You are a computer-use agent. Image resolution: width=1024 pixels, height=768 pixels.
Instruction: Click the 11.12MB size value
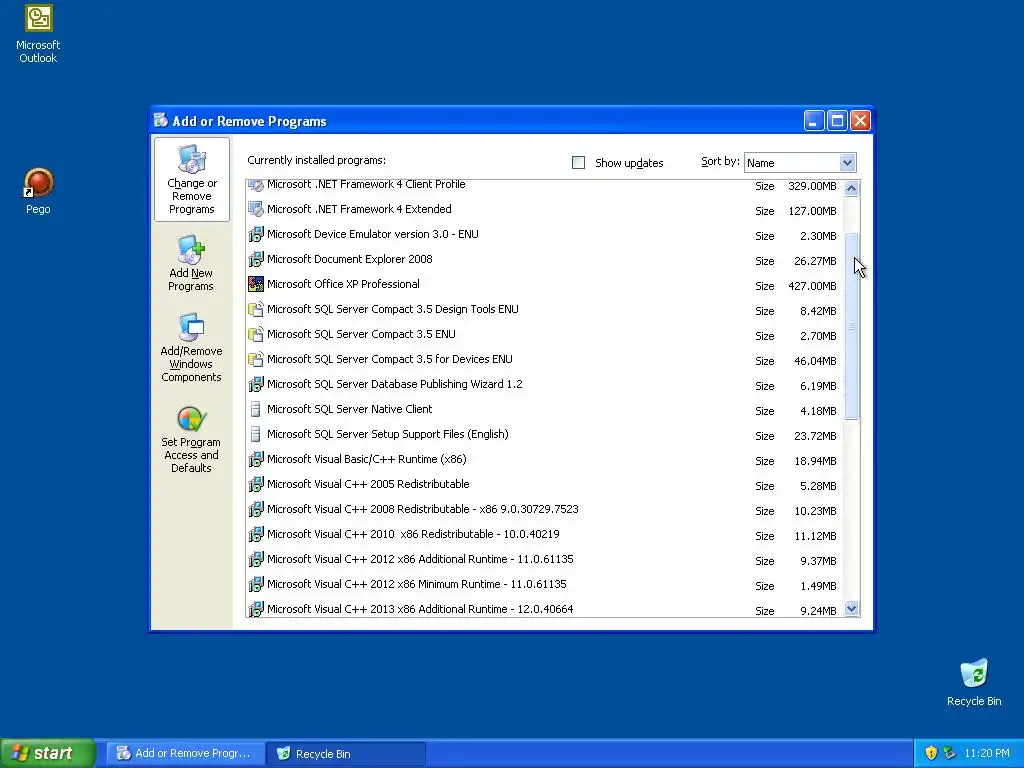click(x=815, y=536)
